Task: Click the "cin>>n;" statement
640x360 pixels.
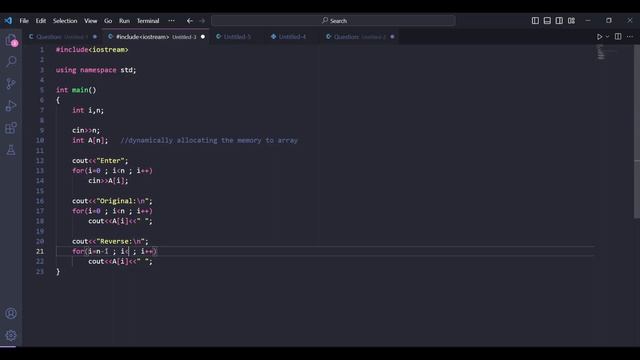Action: [86, 131]
